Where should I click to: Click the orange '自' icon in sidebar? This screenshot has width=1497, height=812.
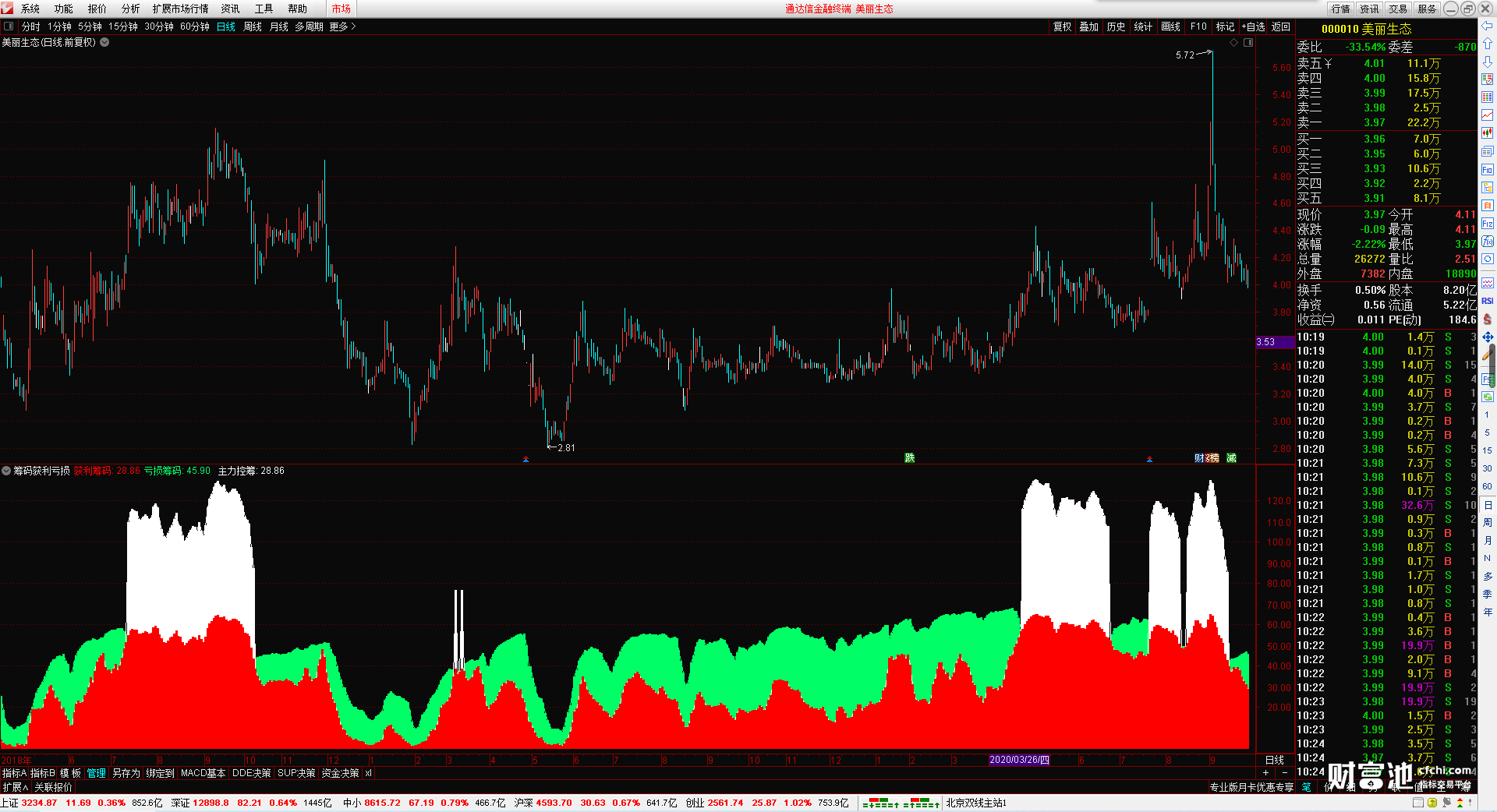pyautogui.click(x=1487, y=205)
